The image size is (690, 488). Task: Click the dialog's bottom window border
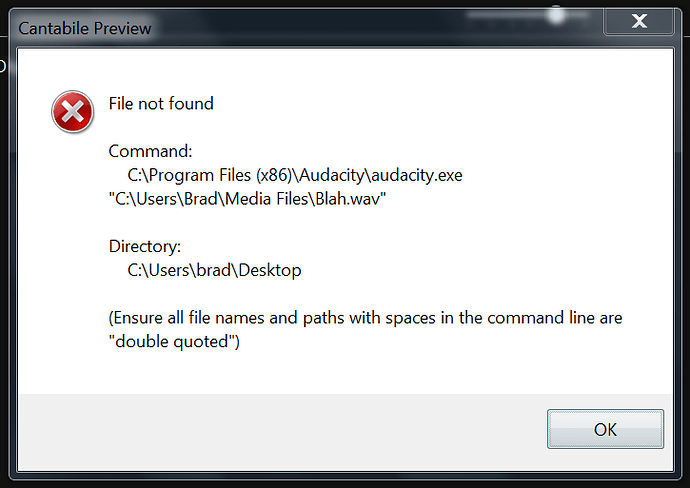pyautogui.click(x=345, y=475)
